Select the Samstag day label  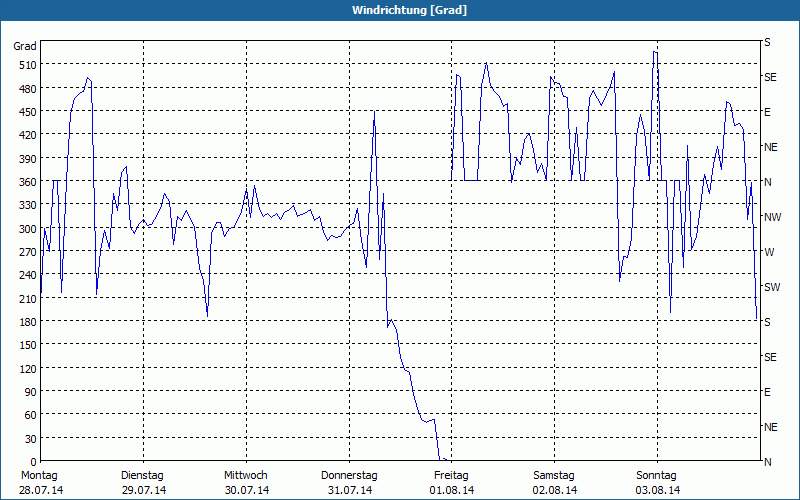coord(554,476)
